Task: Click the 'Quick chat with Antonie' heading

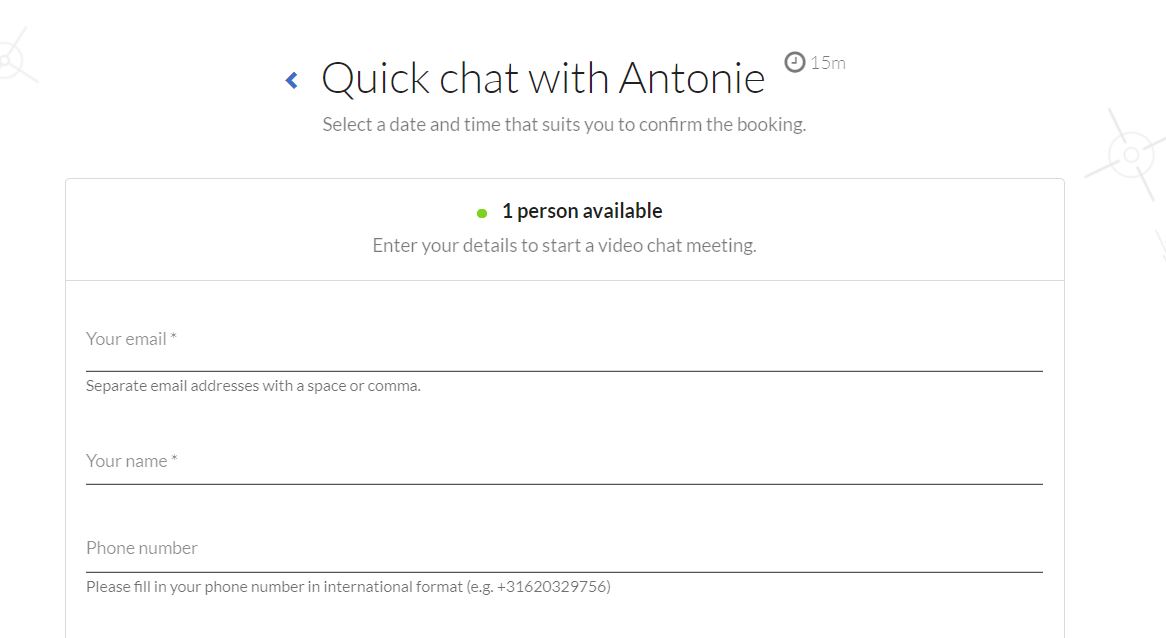Action: (x=542, y=78)
